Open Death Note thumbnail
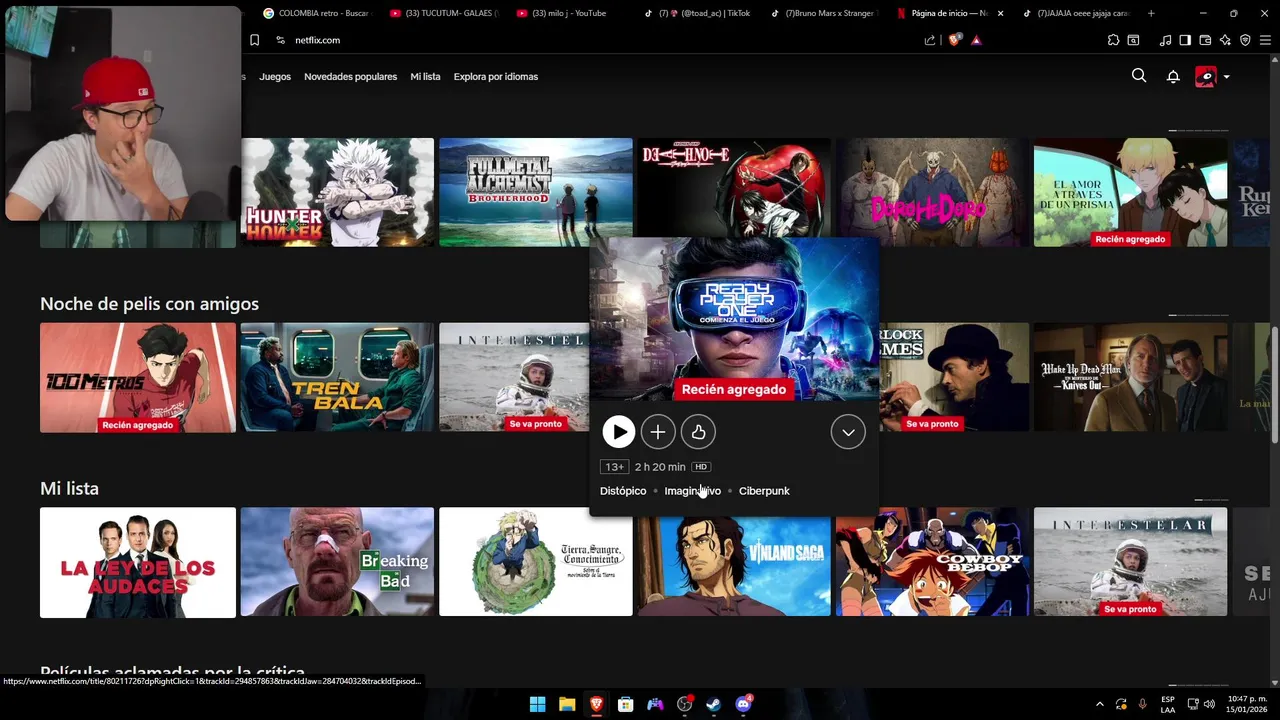The image size is (1280, 720). pyautogui.click(x=734, y=188)
